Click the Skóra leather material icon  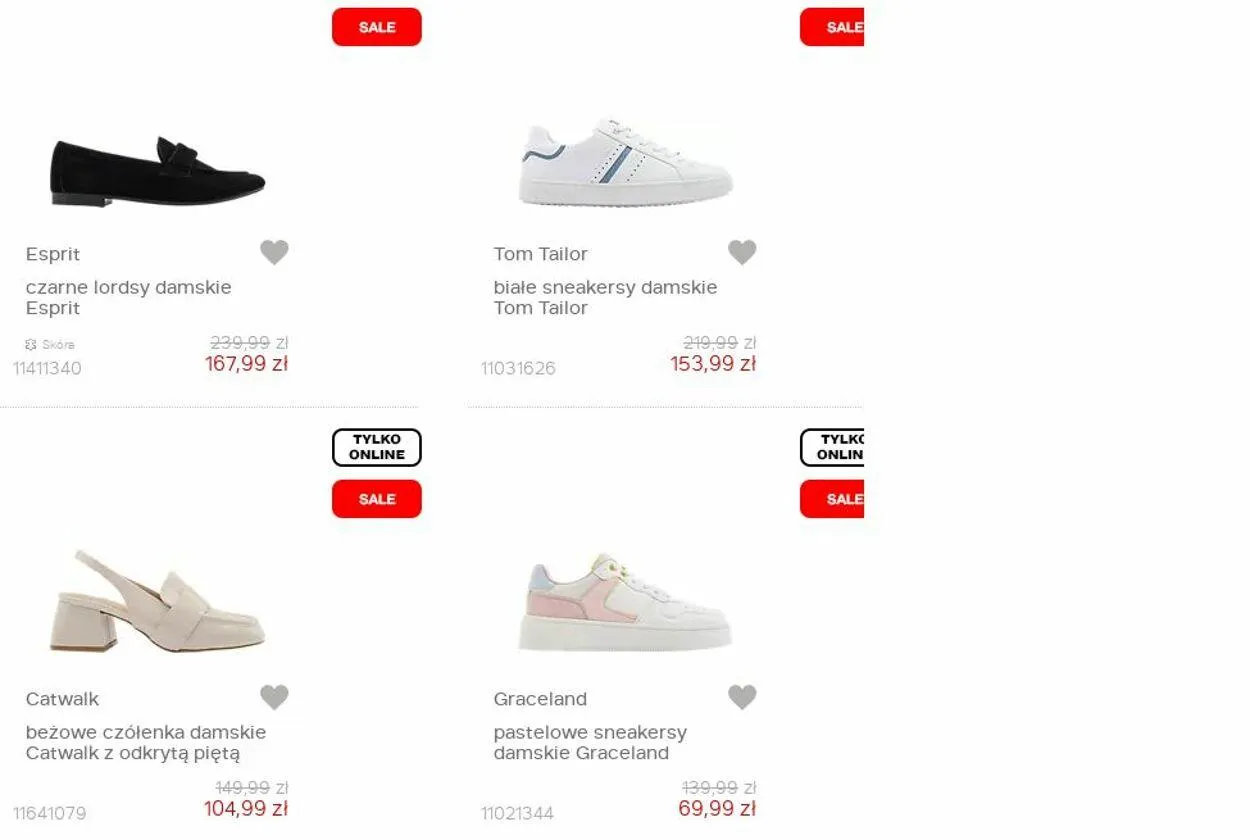pyautogui.click(x=31, y=344)
